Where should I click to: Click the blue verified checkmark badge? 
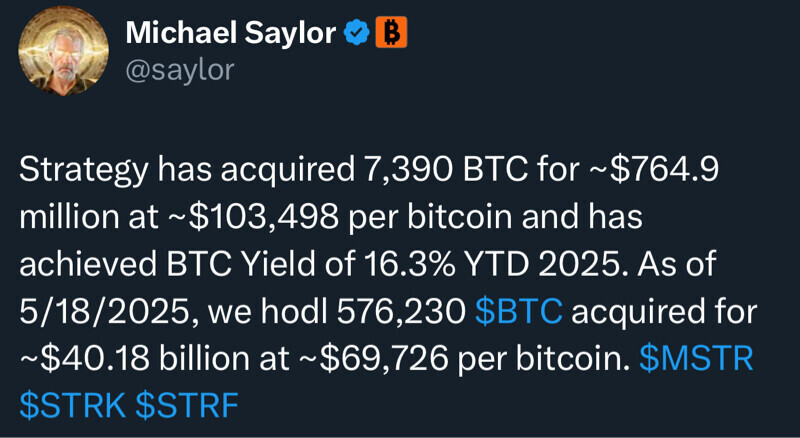coord(356,34)
